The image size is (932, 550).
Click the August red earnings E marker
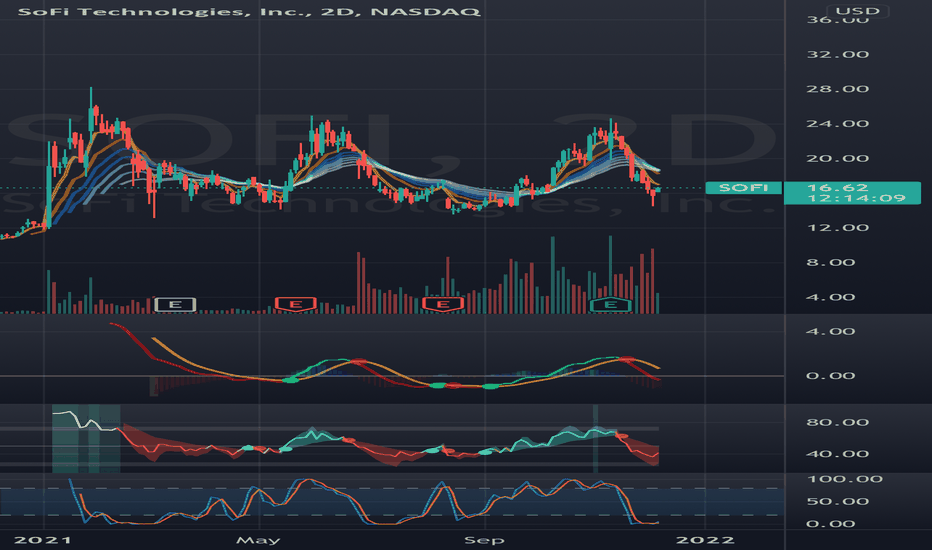[x=443, y=304]
